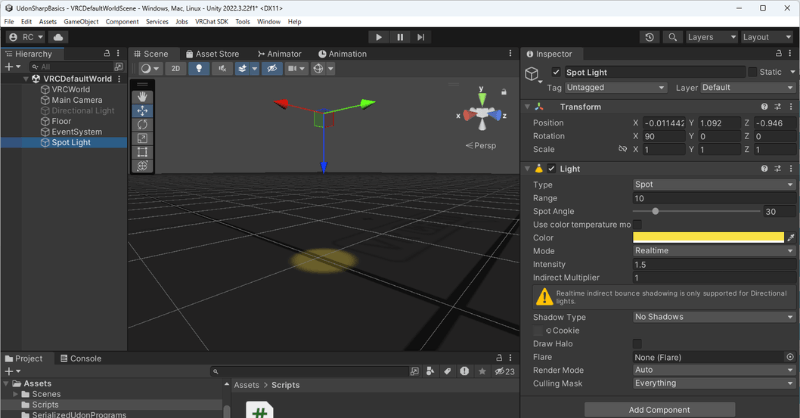Image resolution: width=800 pixels, height=418 pixels.
Task: Switch to the Animation tab
Action: [342, 54]
